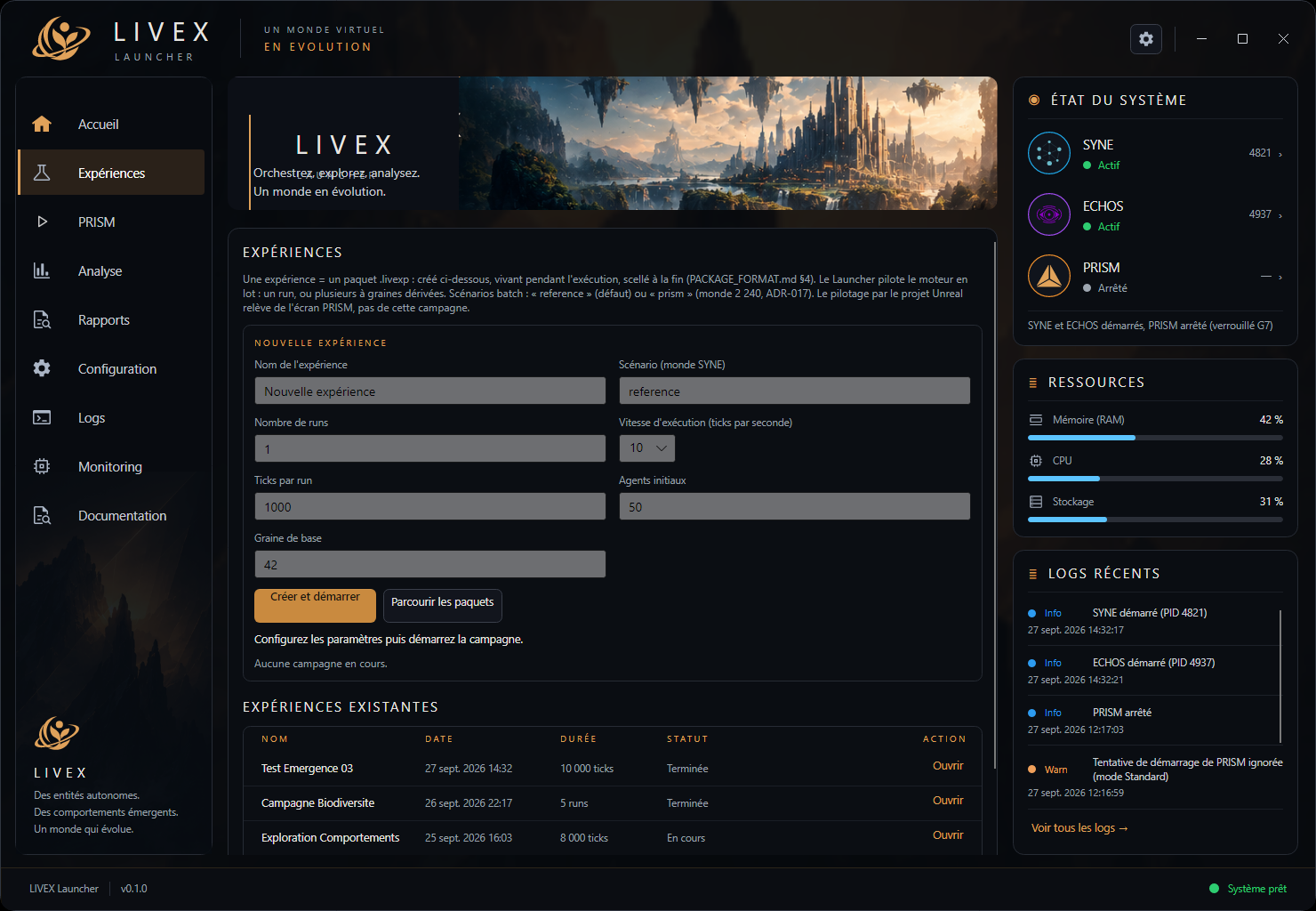Image resolution: width=1316 pixels, height=911 pixels.
Task: Click the Créer et démarrer button
Action: [x=315, y=606]
